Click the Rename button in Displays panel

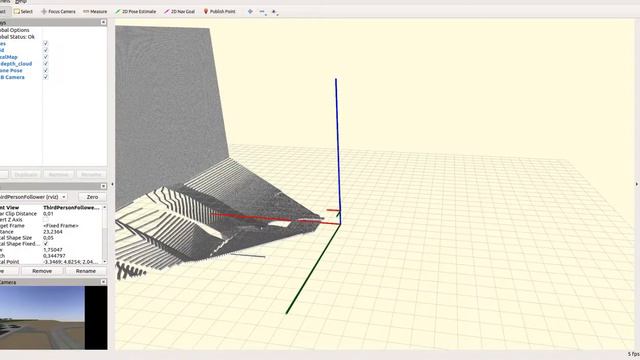pyautogui.click(x=91, y=175)
